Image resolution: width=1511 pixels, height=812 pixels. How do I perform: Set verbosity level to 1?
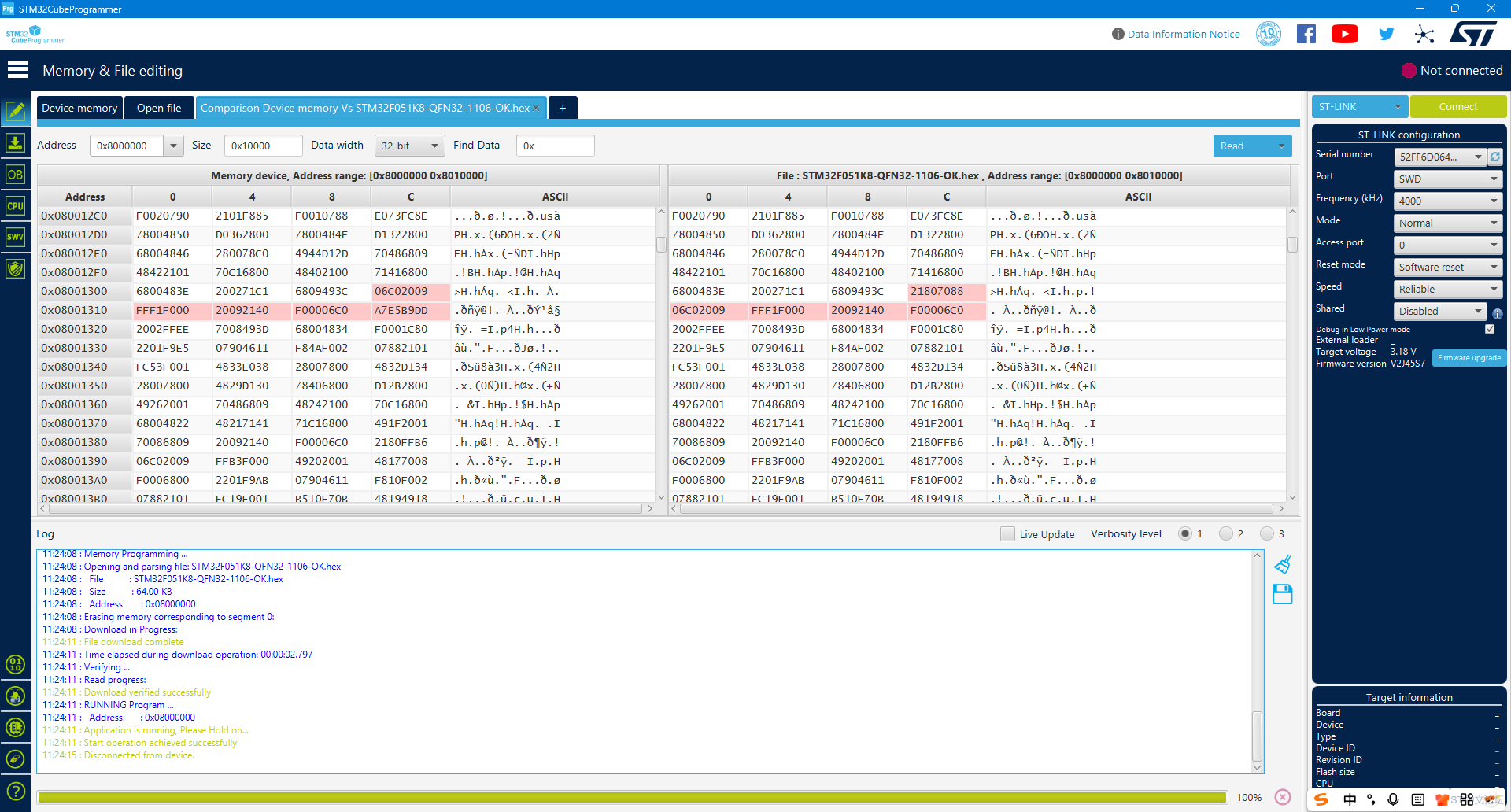click(x=1185, y=533)
